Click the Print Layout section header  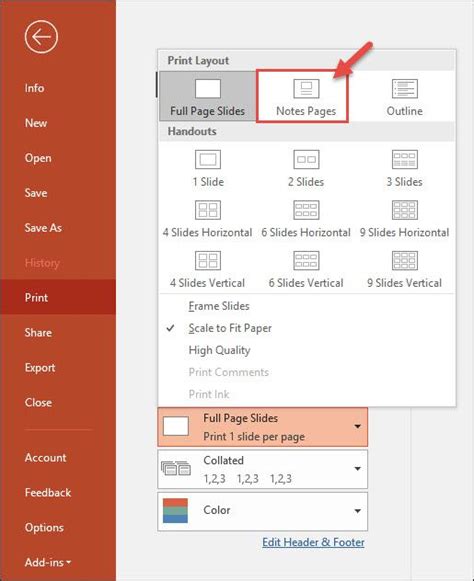(x=198, y=60)
